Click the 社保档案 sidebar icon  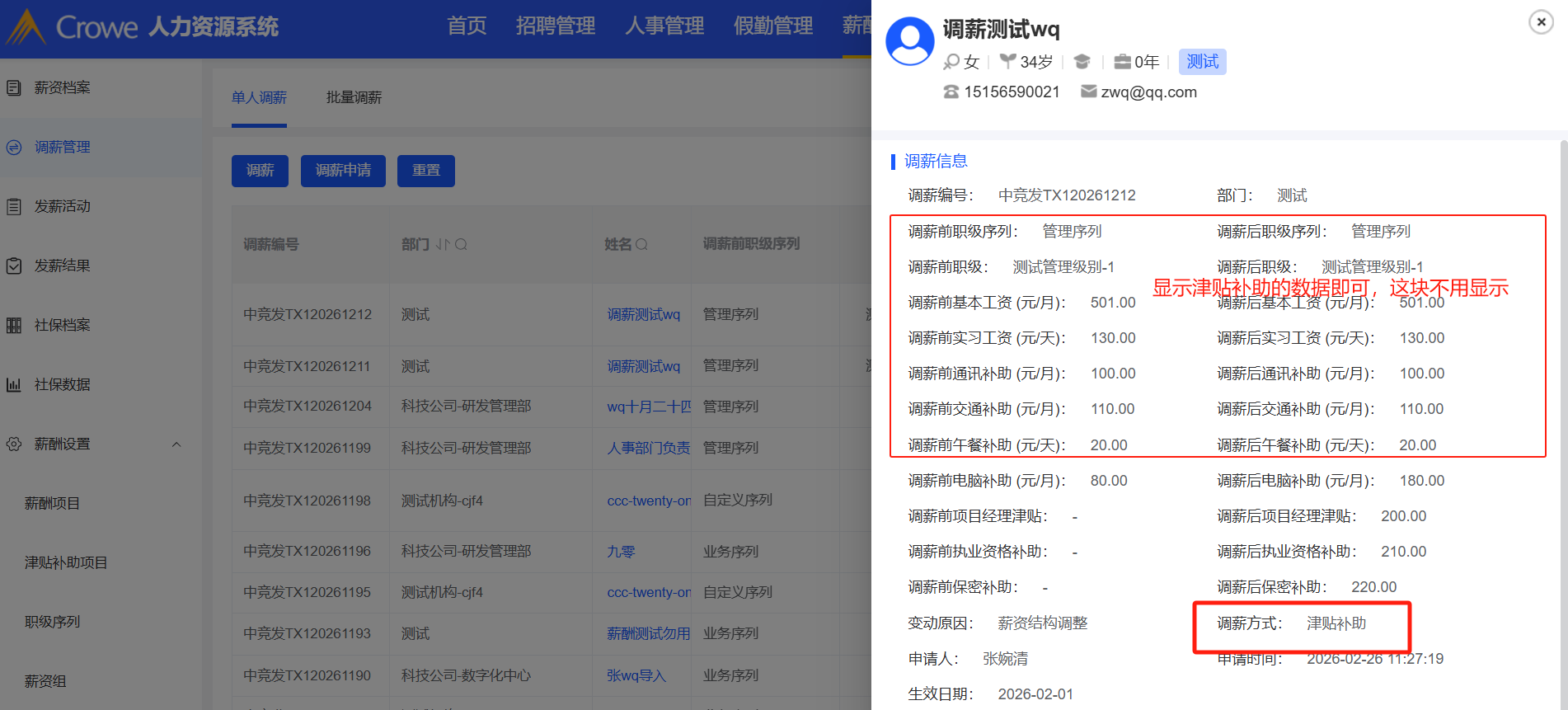coord(14,325)
